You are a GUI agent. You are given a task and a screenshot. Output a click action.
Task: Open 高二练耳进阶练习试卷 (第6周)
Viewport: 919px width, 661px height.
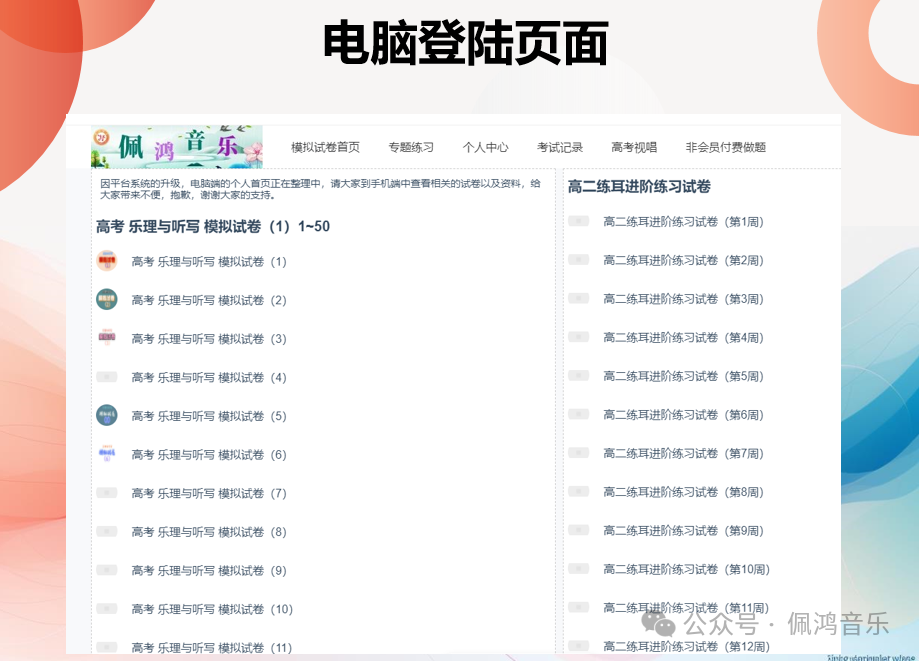pyautogui.click(x=683, y=415)
